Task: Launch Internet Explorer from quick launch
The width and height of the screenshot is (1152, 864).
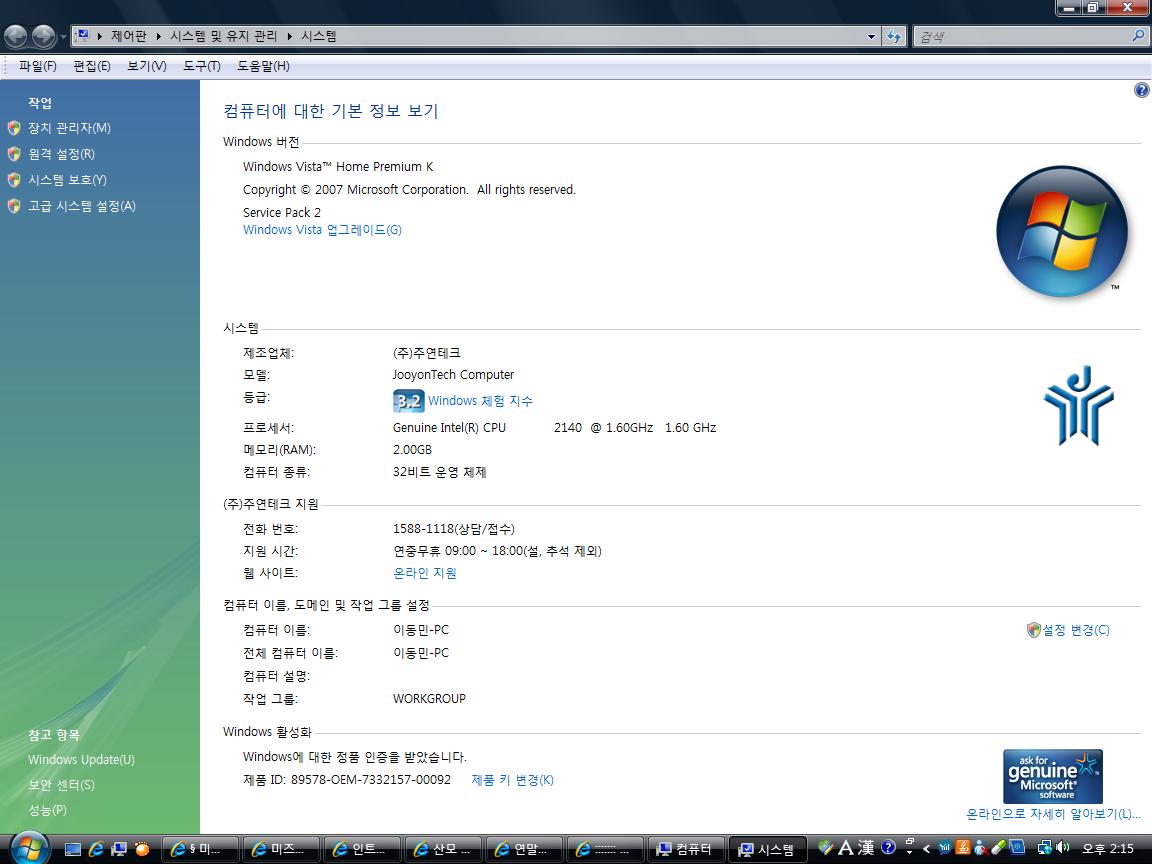Action: click(96, 849)
